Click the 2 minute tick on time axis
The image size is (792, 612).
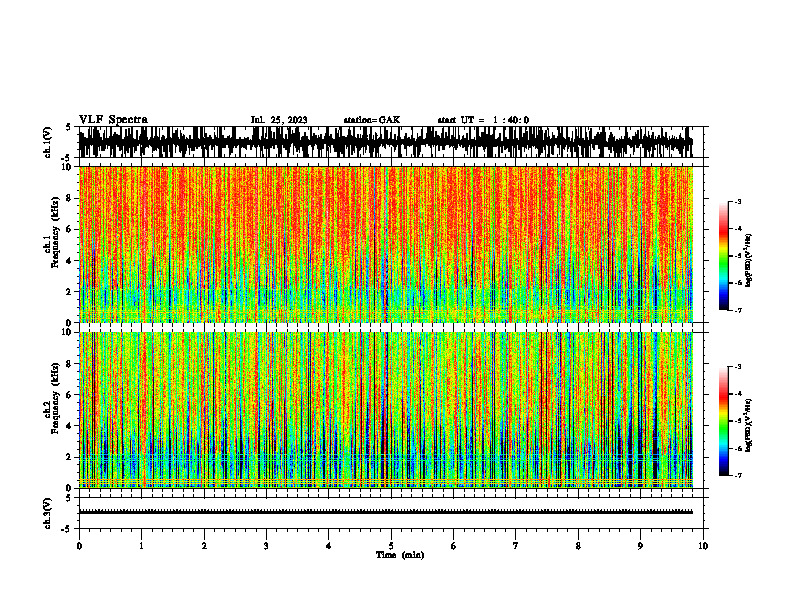coord(204,546)
